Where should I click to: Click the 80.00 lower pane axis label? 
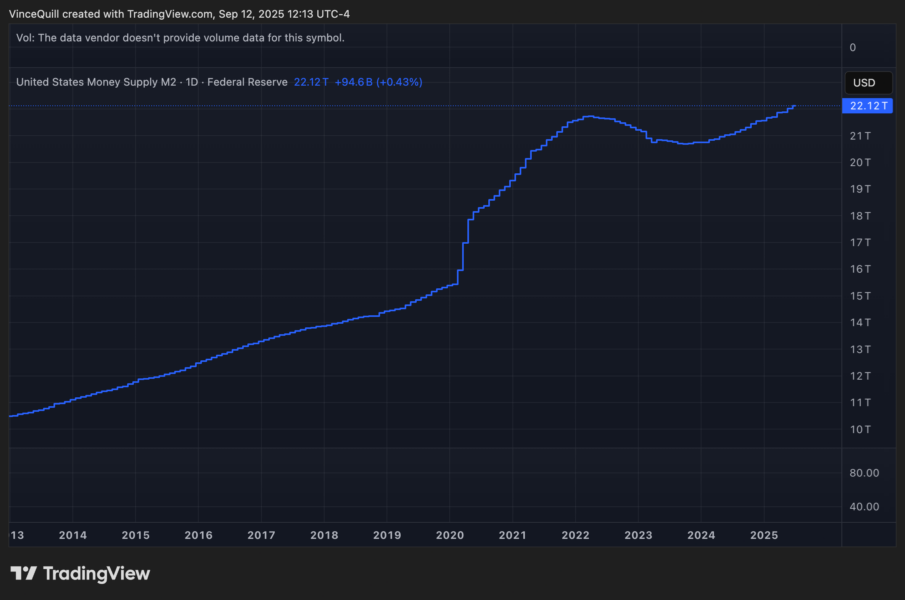click(864, 473)
